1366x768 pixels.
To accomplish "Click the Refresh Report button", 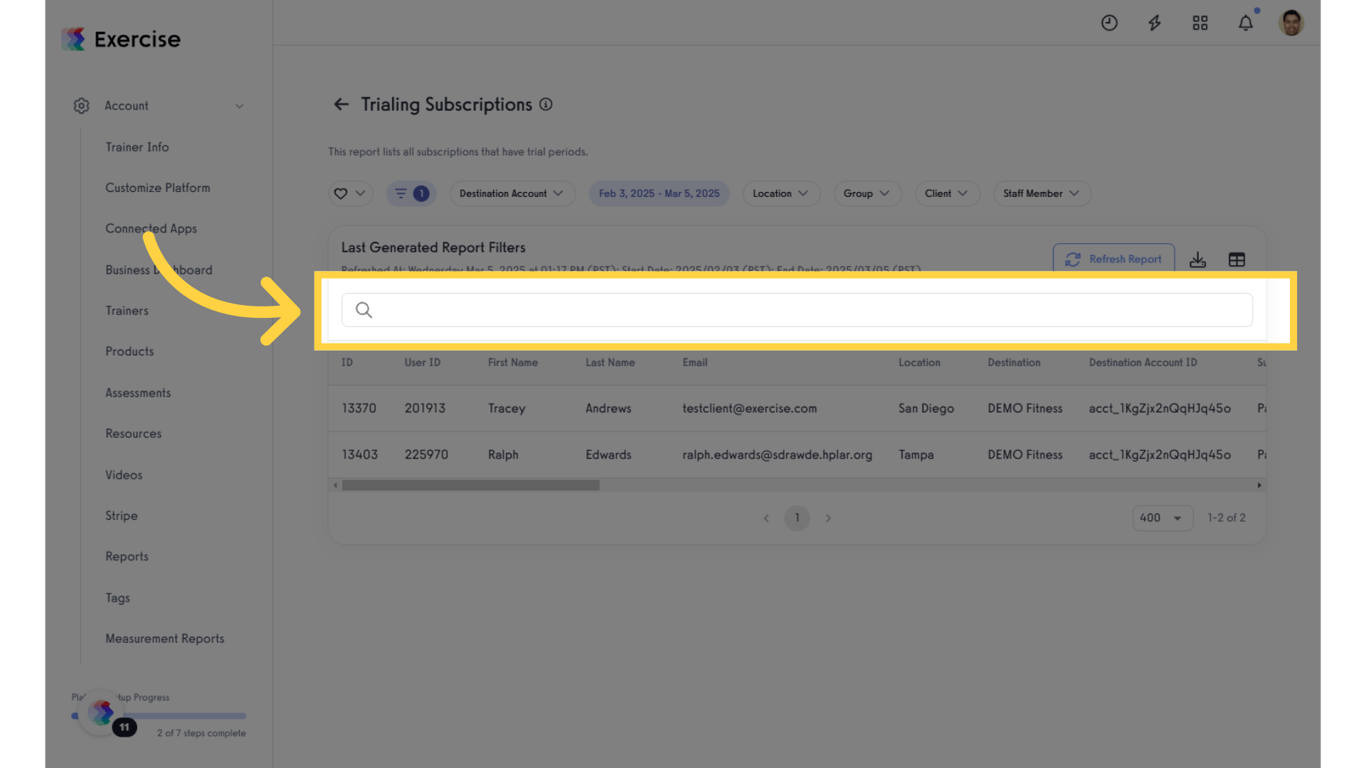I will click(1114, 258).
